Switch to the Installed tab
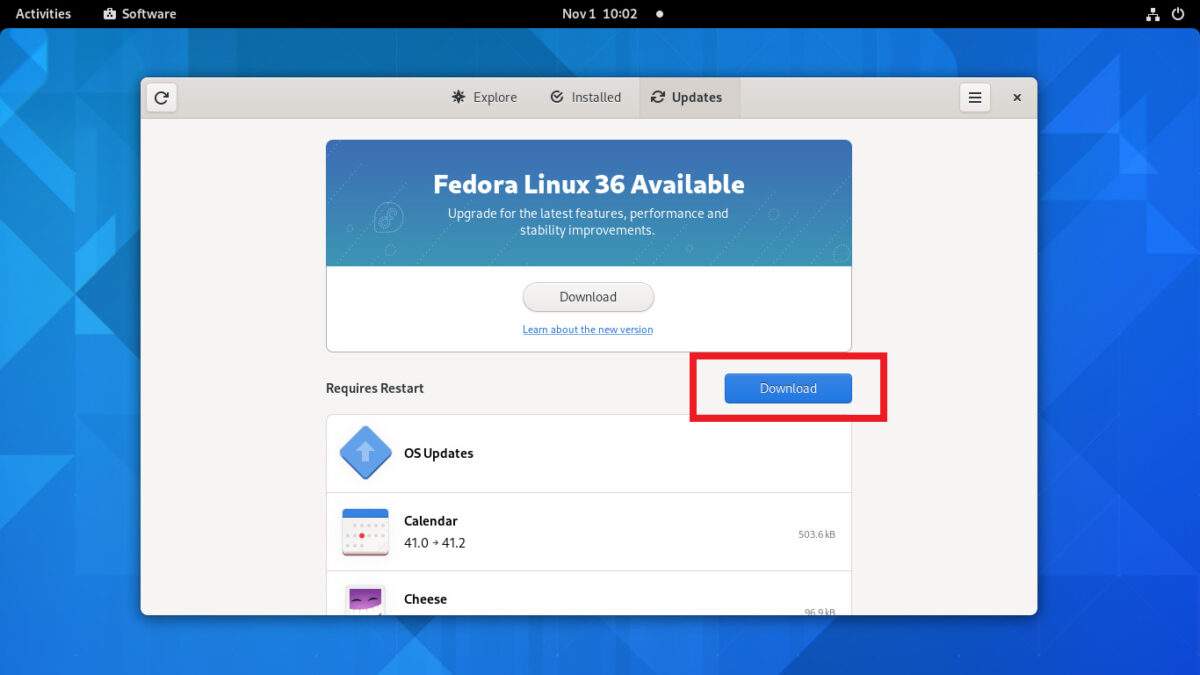Viewport: 1200px width, 675px height. [x=586, y=98]
